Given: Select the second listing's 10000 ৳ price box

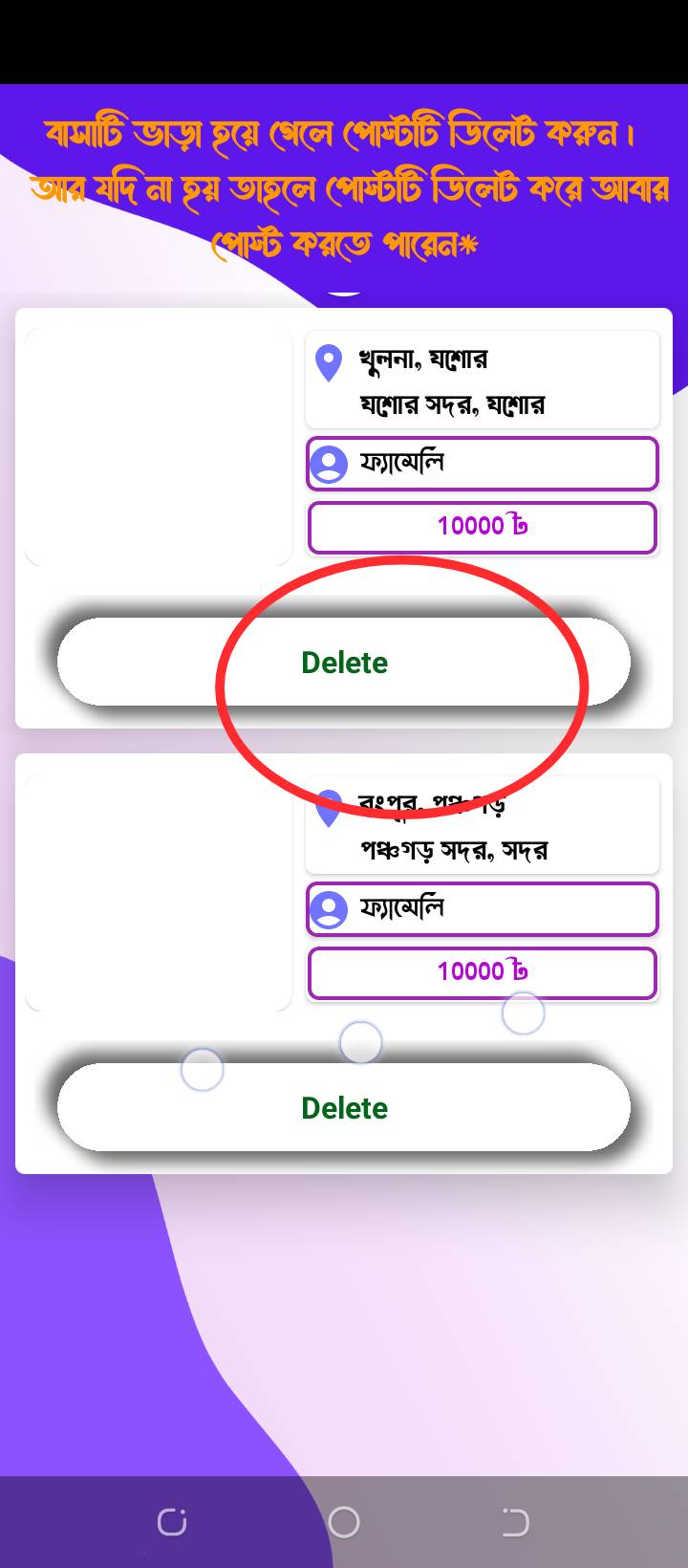Looking at the screenshot, I should point(483,972).
